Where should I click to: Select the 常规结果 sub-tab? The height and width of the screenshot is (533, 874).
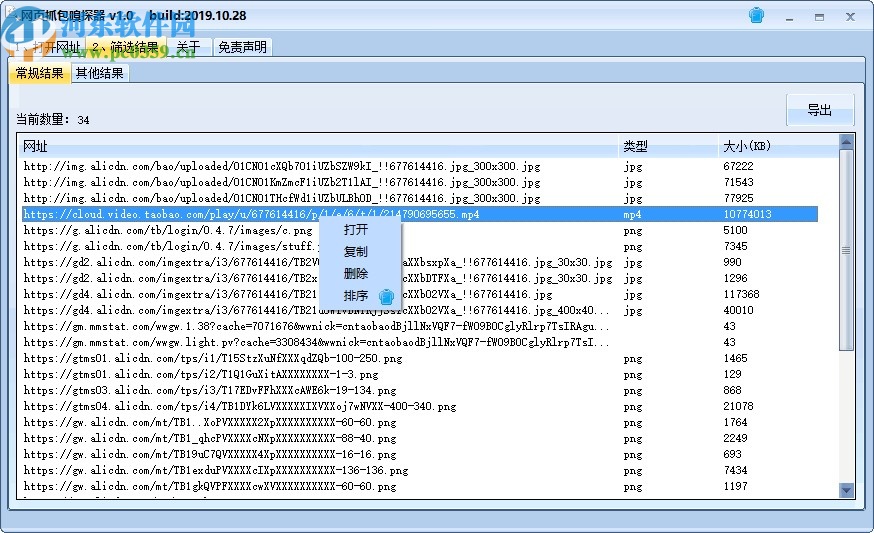pos(40,73)
